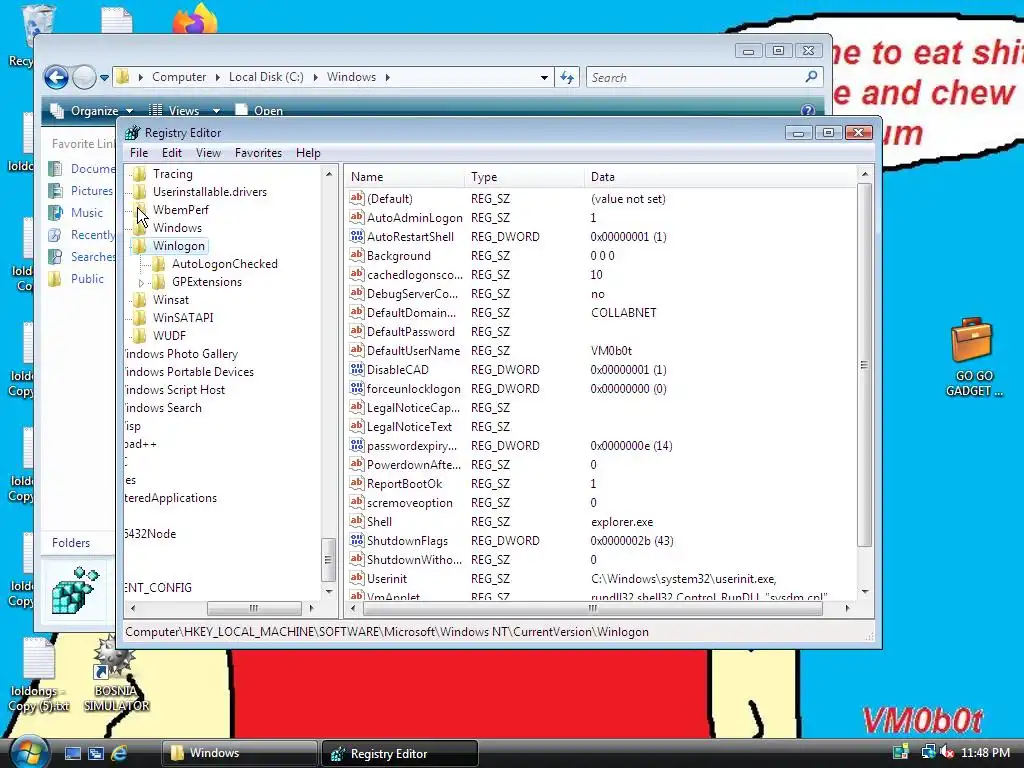Screen dimensions: 1024x768
Task: Click the values pane scroll down arrow
Action: tap(865, 591)
